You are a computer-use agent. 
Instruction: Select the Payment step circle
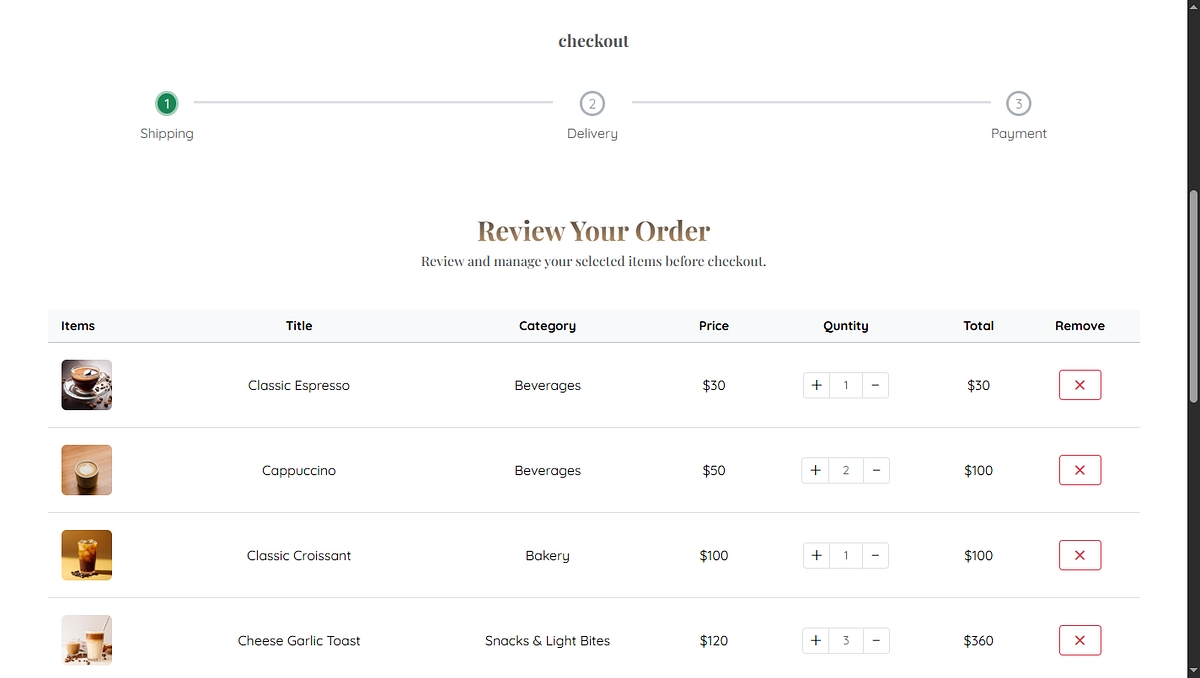point(1018,103)
